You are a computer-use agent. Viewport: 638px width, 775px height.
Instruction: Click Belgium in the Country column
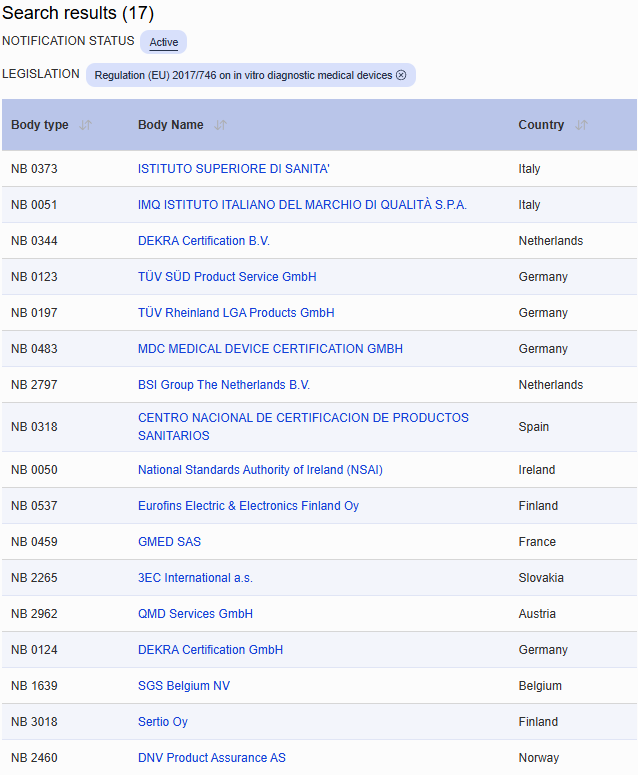(x=540, y=686)
